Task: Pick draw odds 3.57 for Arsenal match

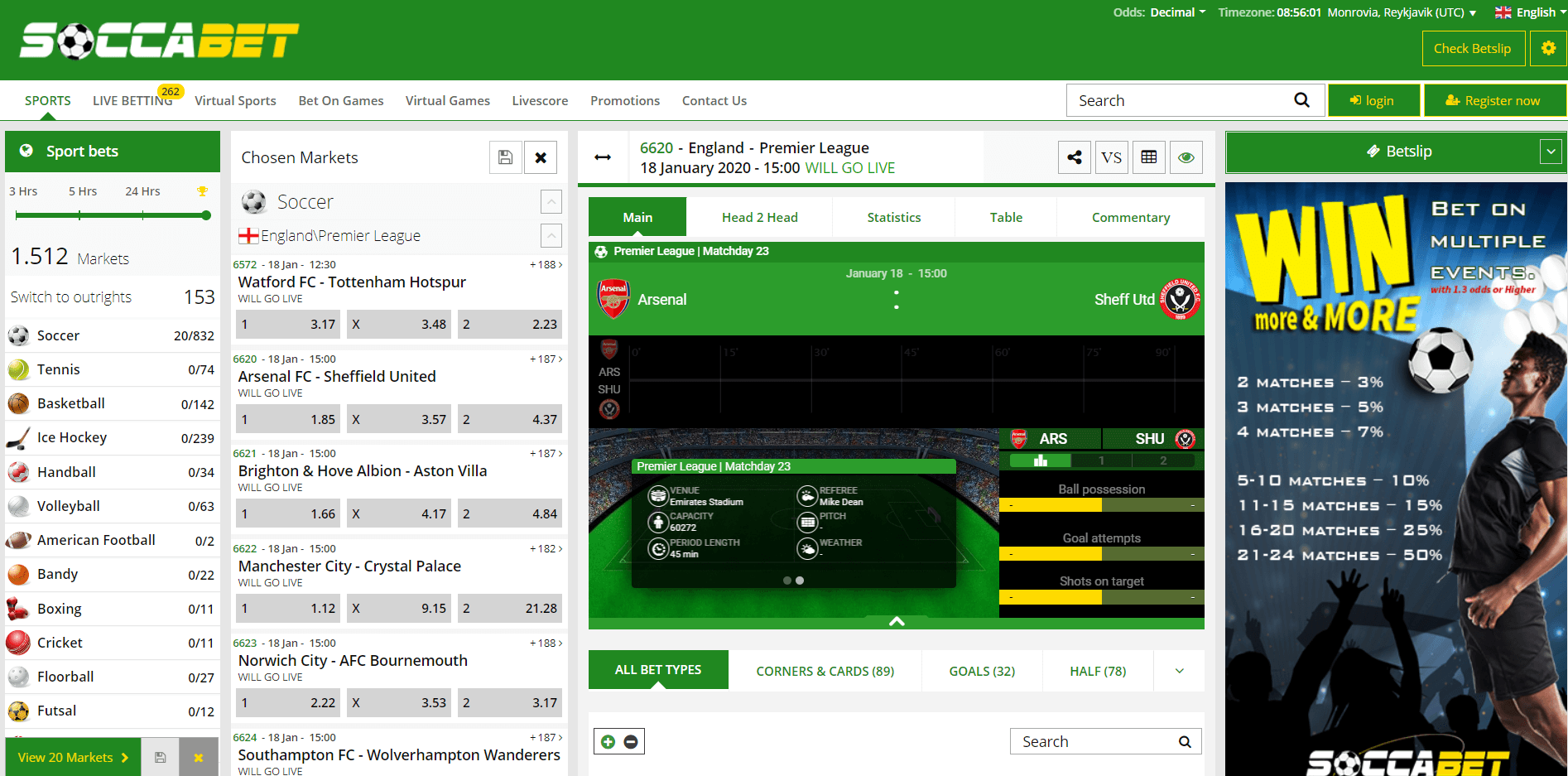Action: pyautogui.click(x=399, y=420)
